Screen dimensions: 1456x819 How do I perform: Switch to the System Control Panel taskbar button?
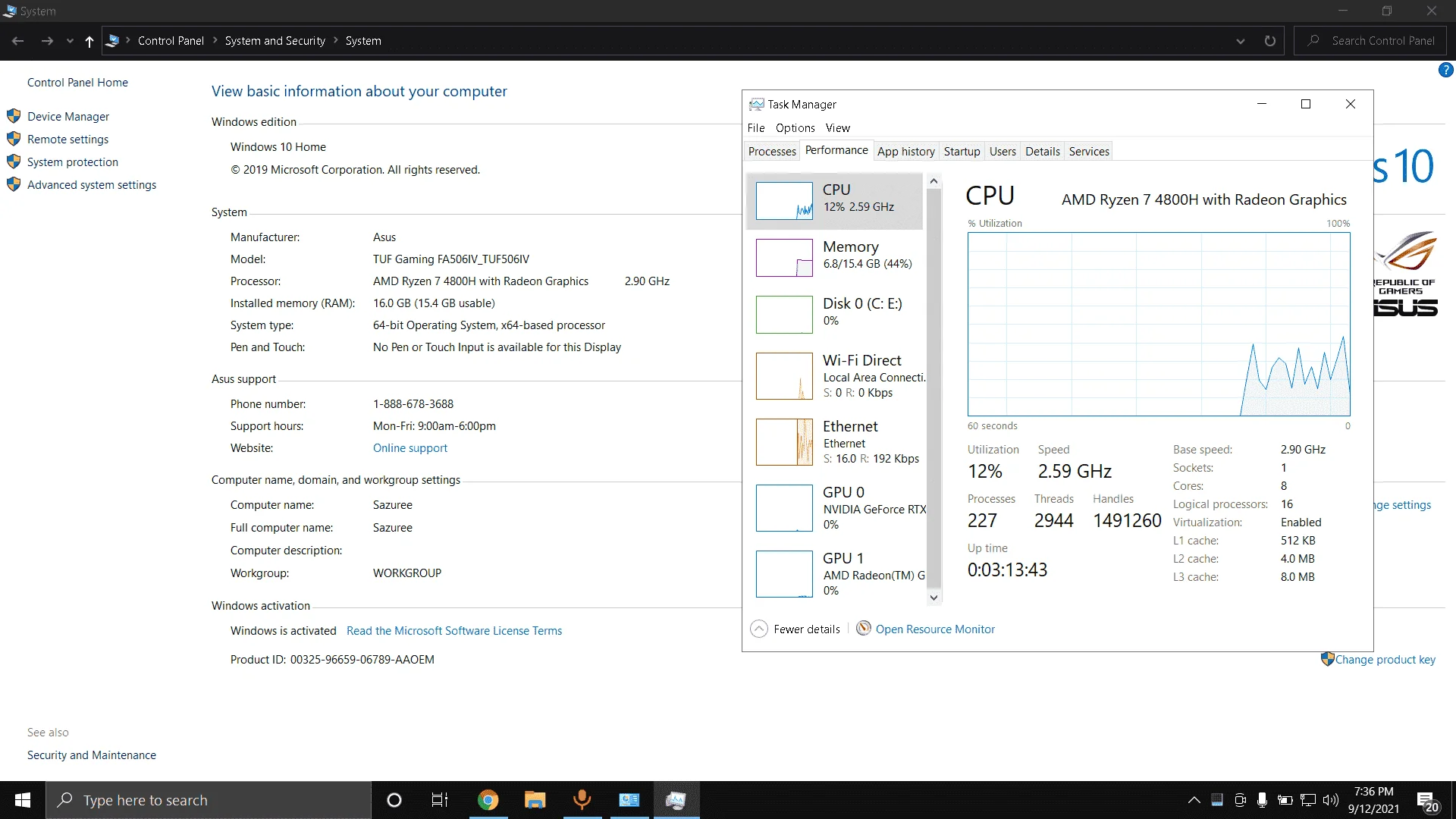point(629,800)
